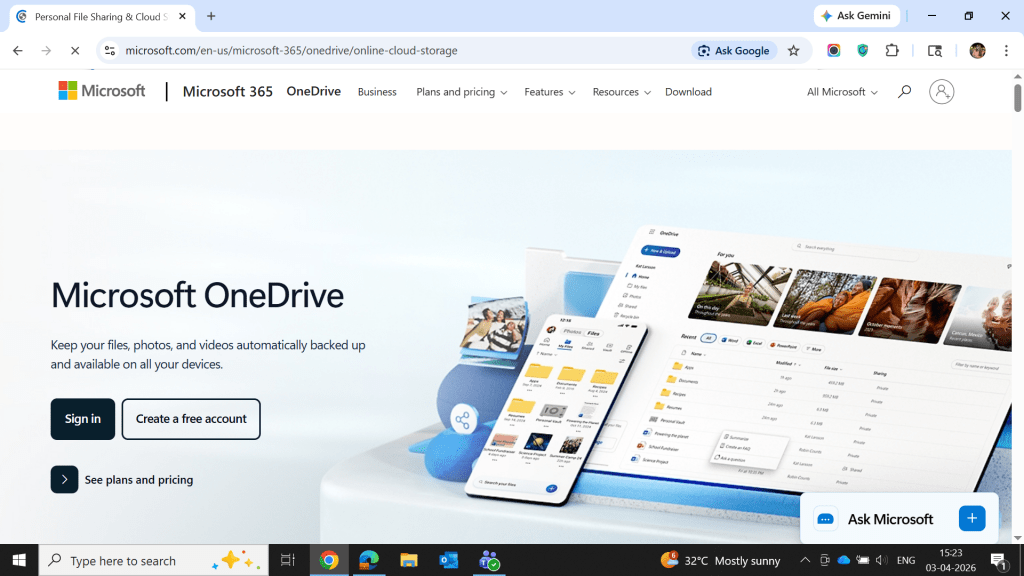This screenshot has width=1024, height=576.
Task: Click the Create a free account button
Action: 190,419
